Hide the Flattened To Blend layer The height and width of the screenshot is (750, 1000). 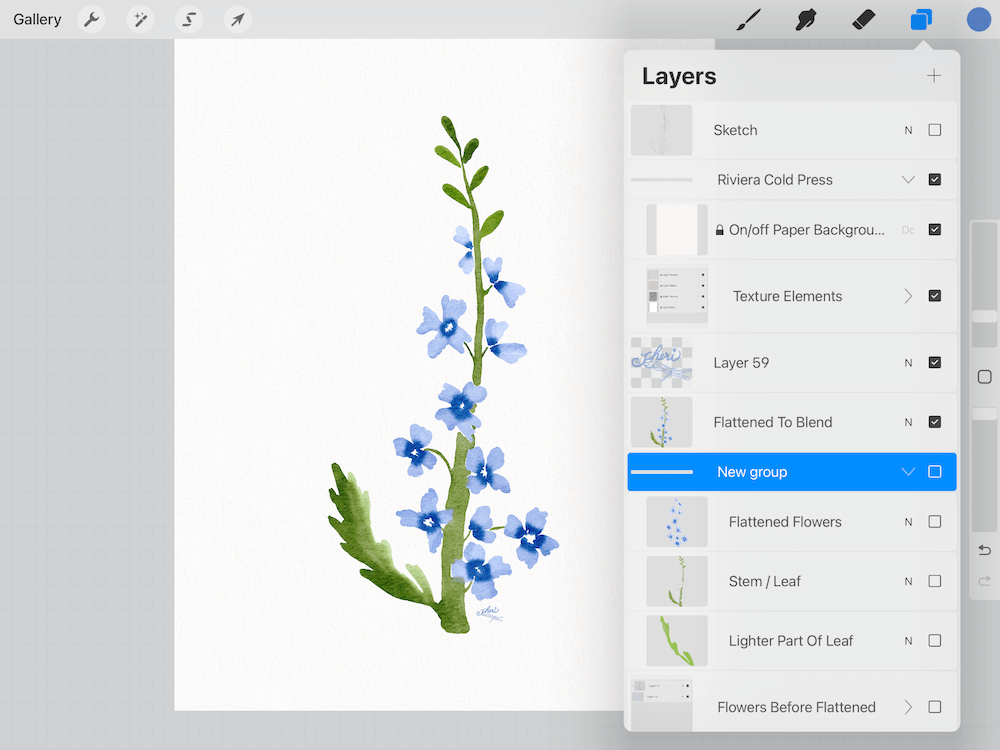935,421
